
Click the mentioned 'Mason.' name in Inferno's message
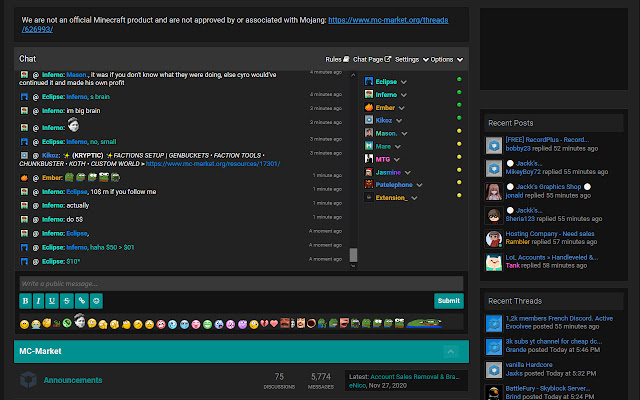coord(76,75)
